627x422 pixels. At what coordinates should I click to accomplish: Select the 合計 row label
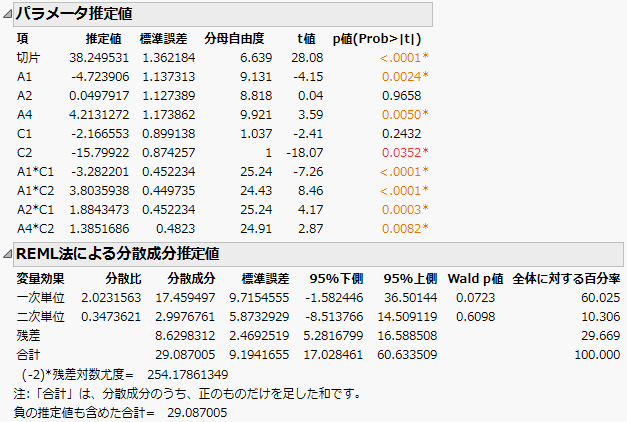pos(28,355)
